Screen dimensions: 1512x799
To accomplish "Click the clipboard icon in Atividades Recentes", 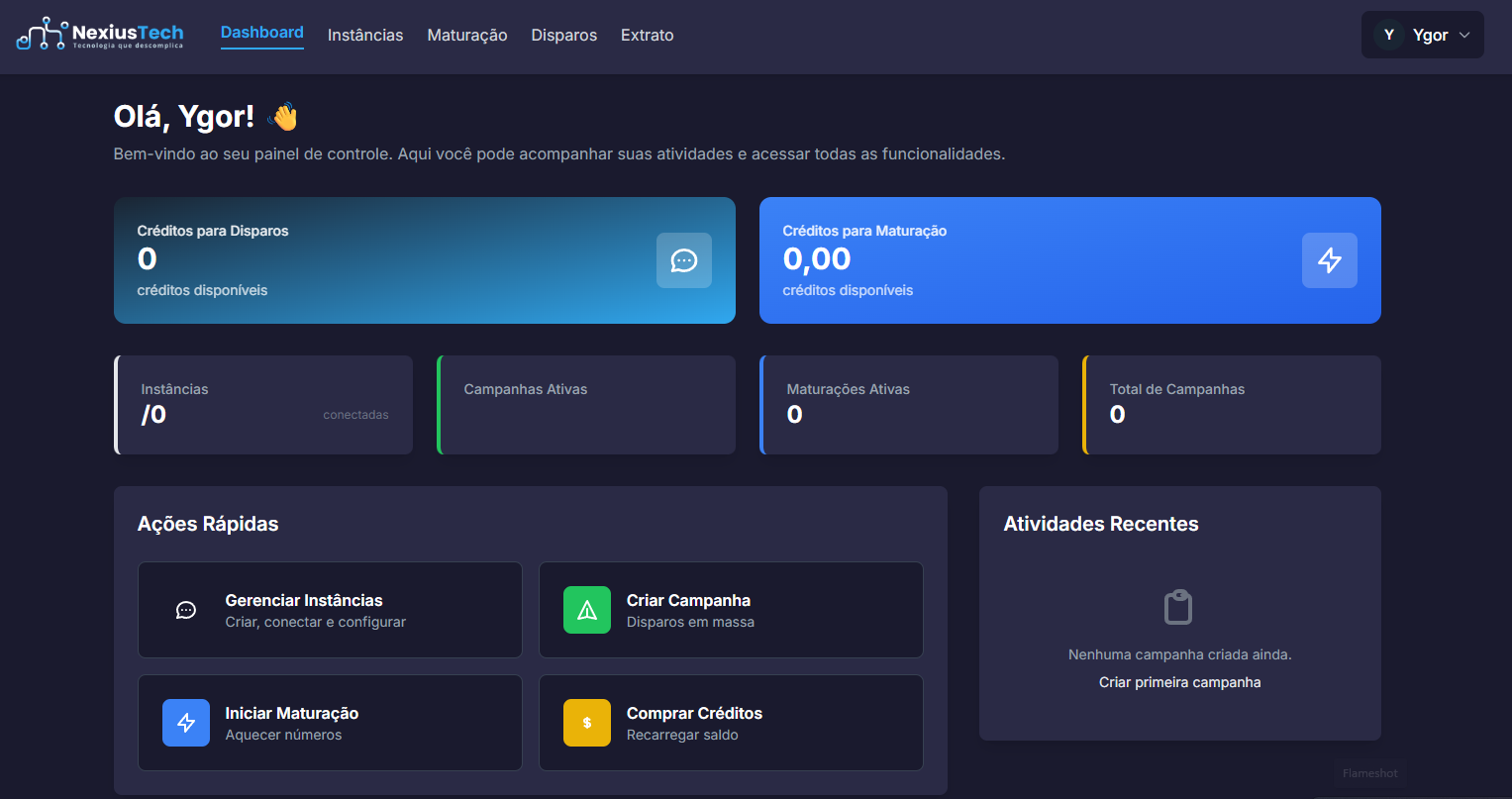I will pos(1178,606).
